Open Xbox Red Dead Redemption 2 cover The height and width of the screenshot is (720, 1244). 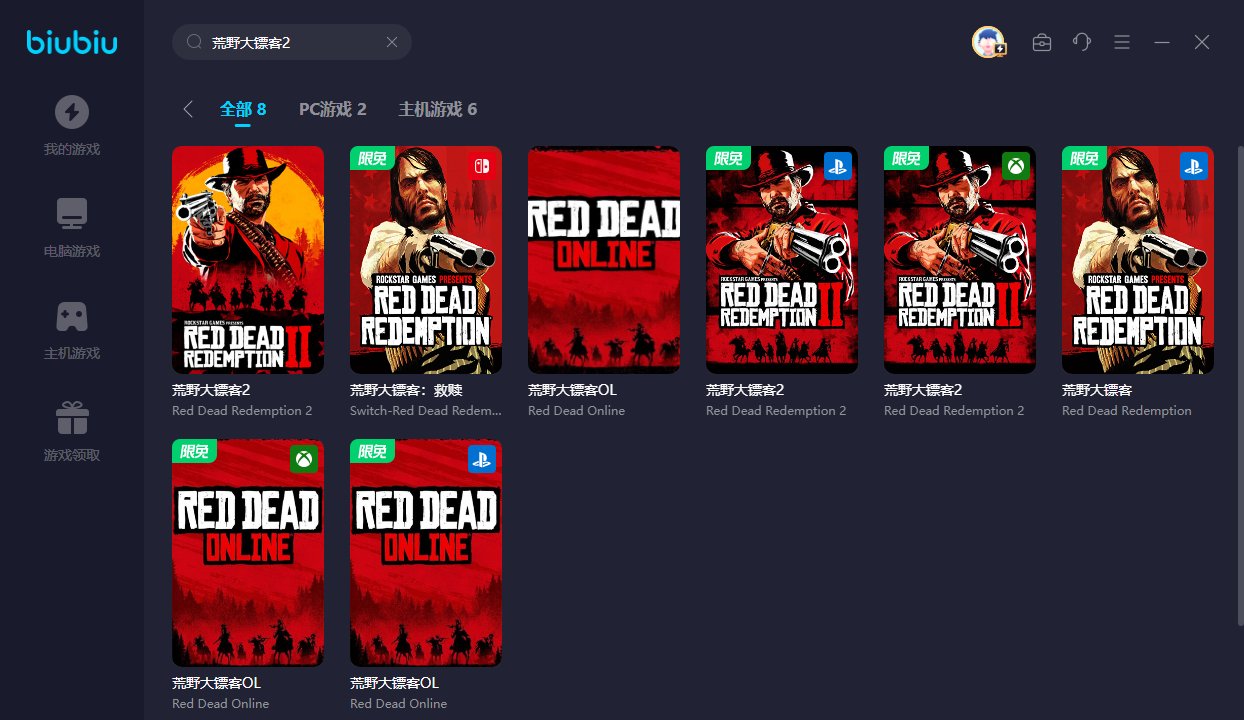[x=959, y=260]
